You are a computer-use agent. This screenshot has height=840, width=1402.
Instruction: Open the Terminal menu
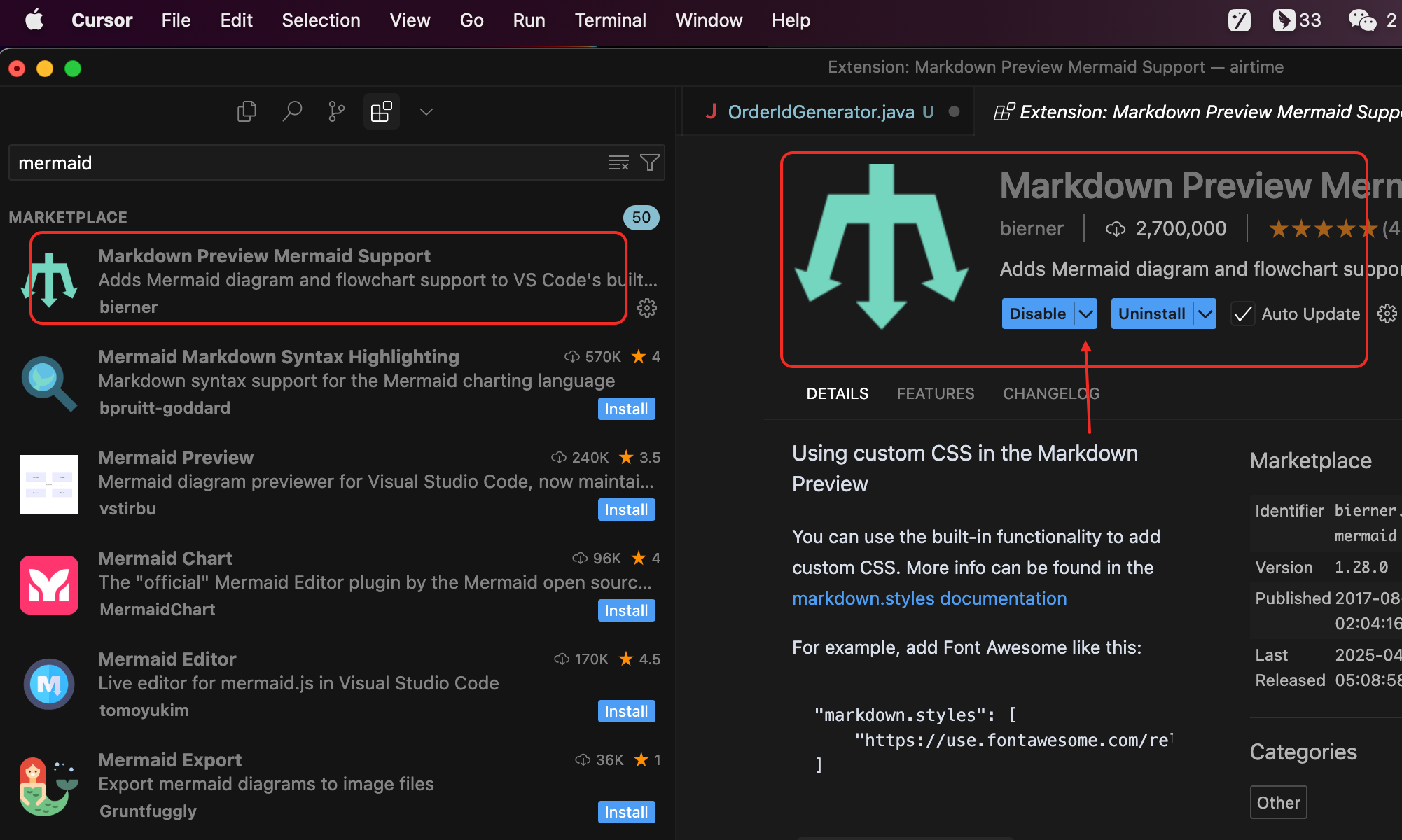point(610,20)
